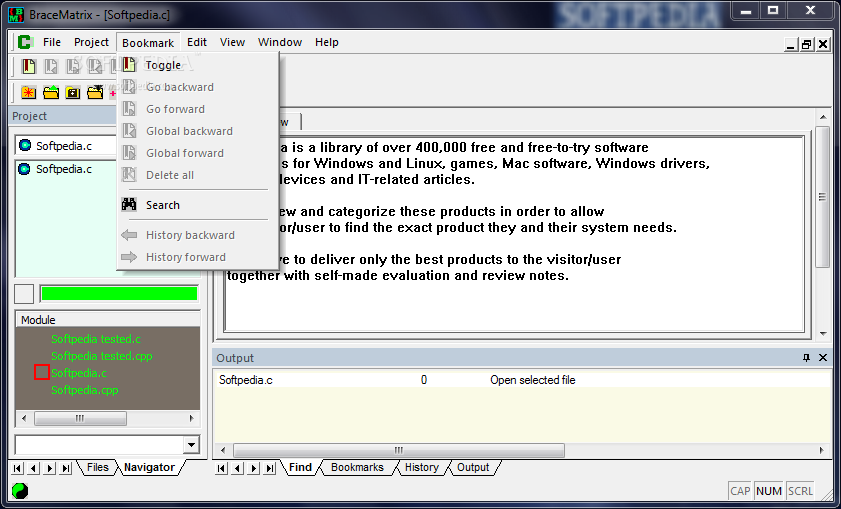Choose Search in the Bookmark menu
The image size is (841, 509).
197,205
